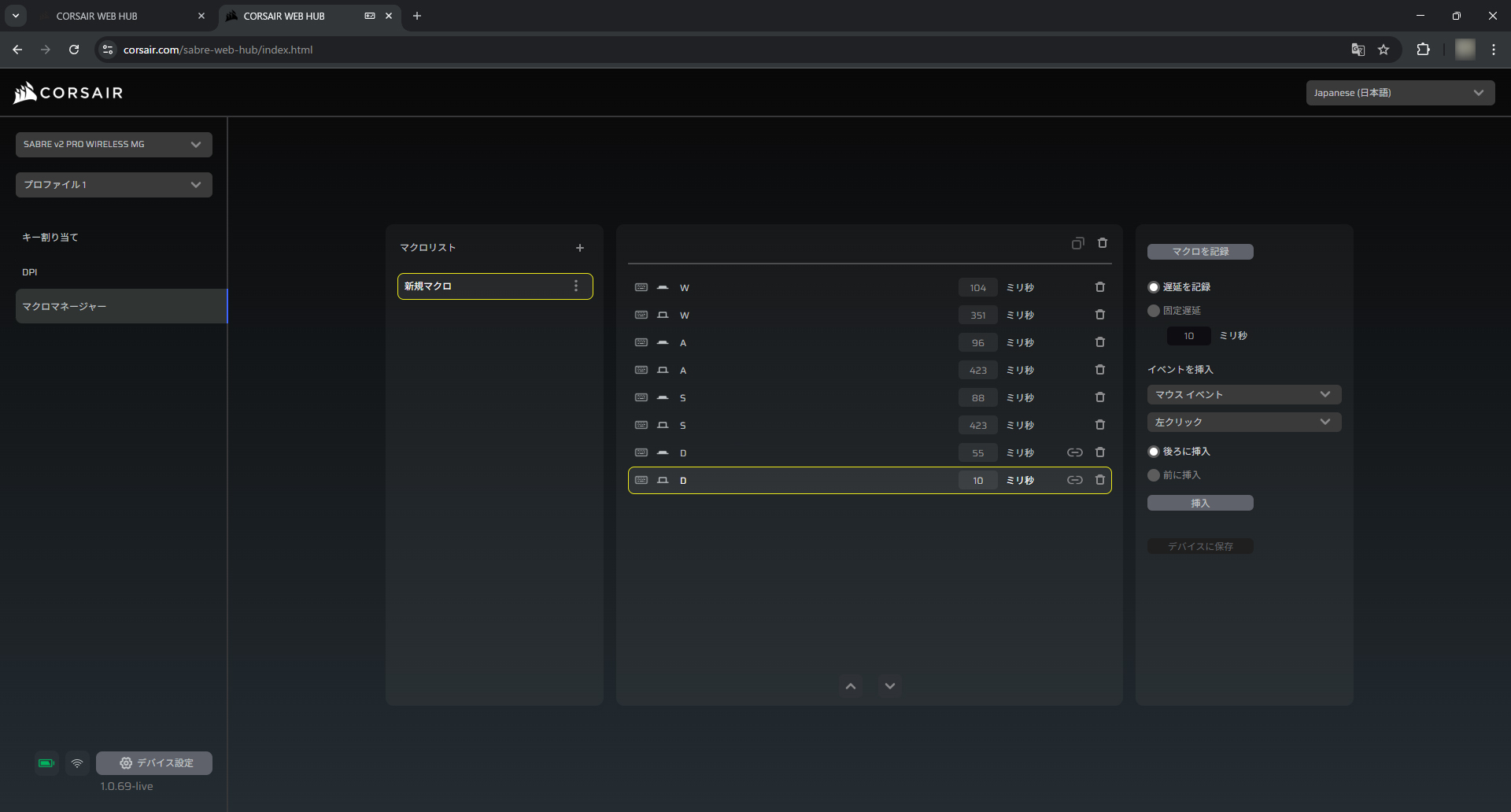Image resolution: width=1511 pixels, height=812 pixels.
Task: Click the デバイスに保存 button
Action: tap(1200, 546)
